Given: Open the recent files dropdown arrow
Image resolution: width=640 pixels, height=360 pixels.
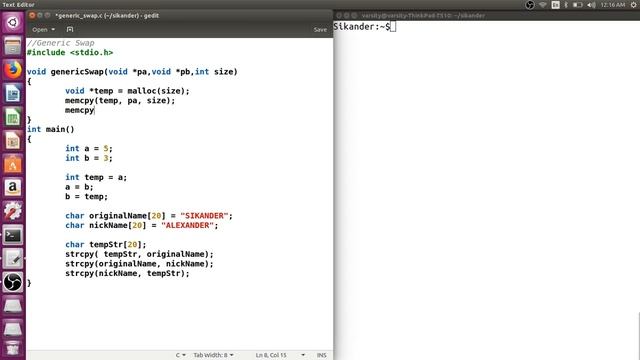Looking at the screenshot, I should [x=53, y=29].
